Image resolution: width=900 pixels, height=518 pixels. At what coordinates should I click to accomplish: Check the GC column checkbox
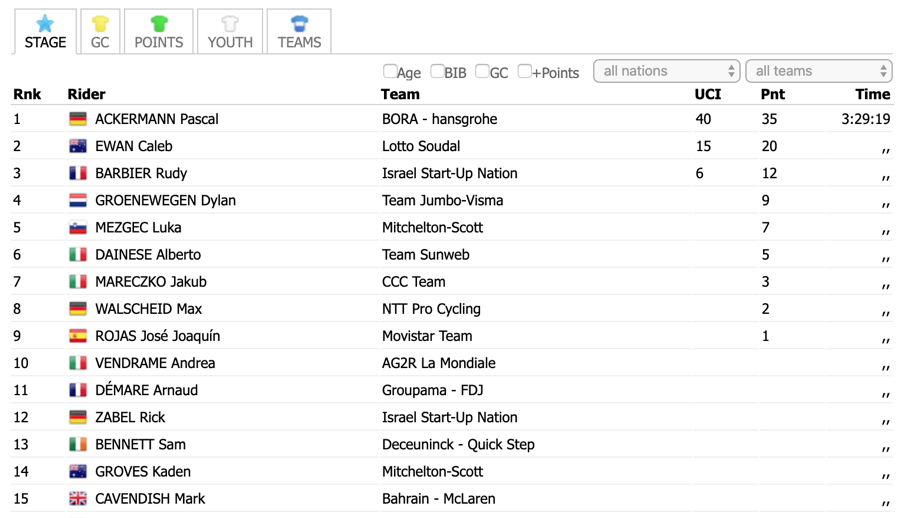[x=483, y=71]
